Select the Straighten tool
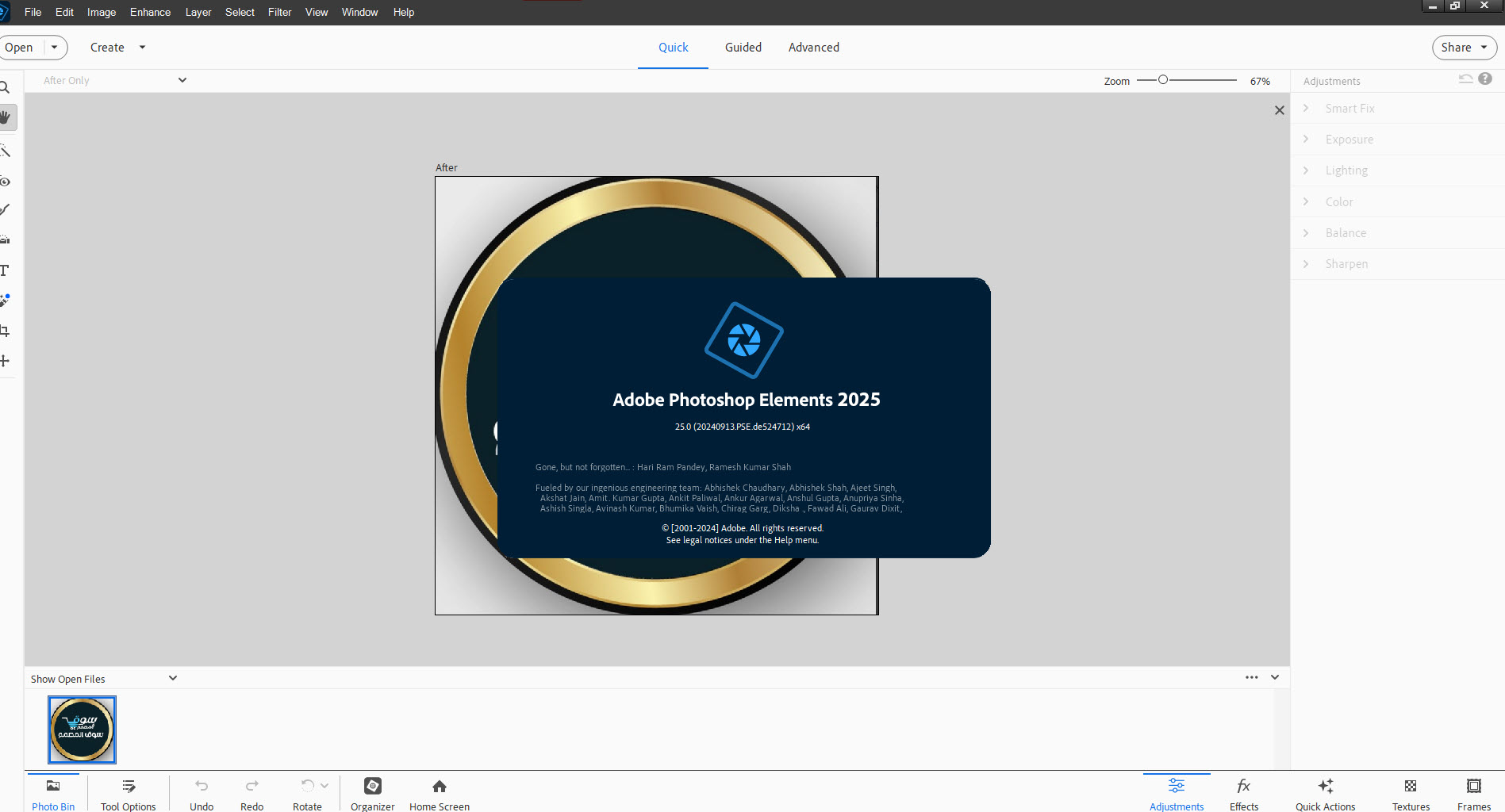The height and width of the screenshot is (812, 1505). click(x=5, y=239)
